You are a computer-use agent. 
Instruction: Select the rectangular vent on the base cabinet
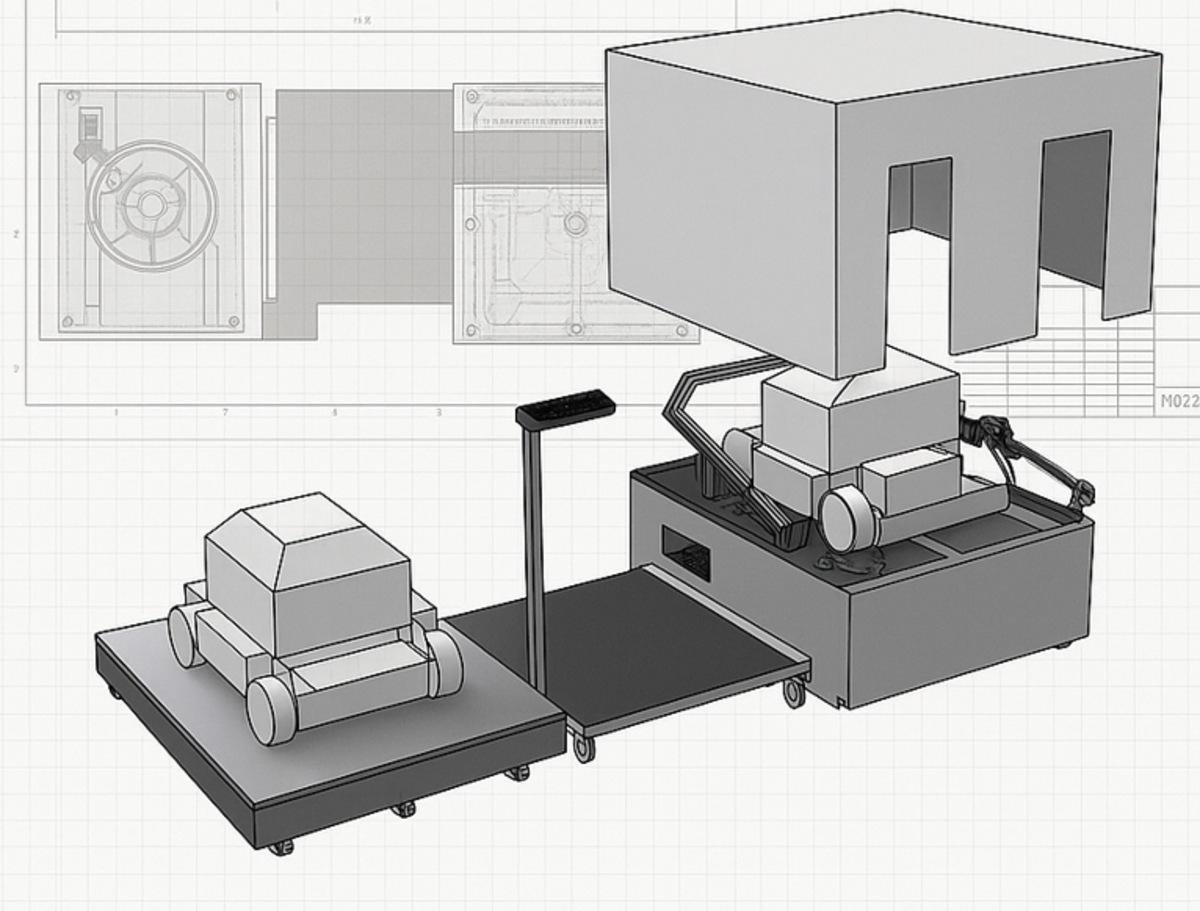[x=686, y=553]
